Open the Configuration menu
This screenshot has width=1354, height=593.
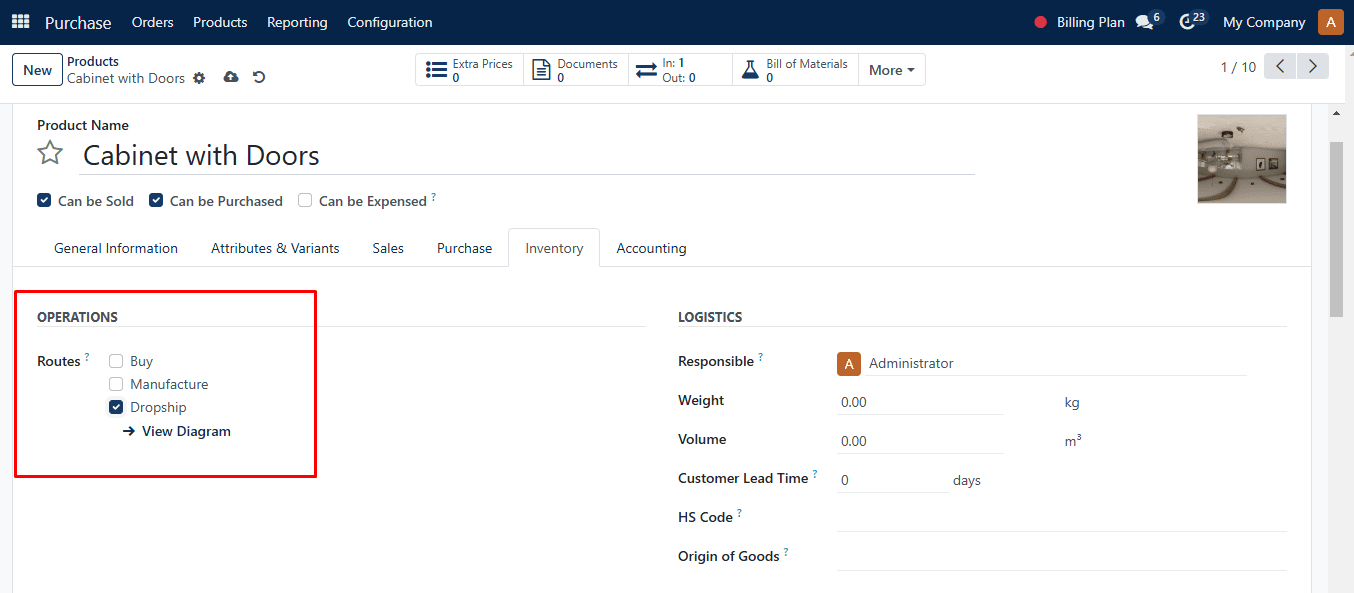coord(390,22)
